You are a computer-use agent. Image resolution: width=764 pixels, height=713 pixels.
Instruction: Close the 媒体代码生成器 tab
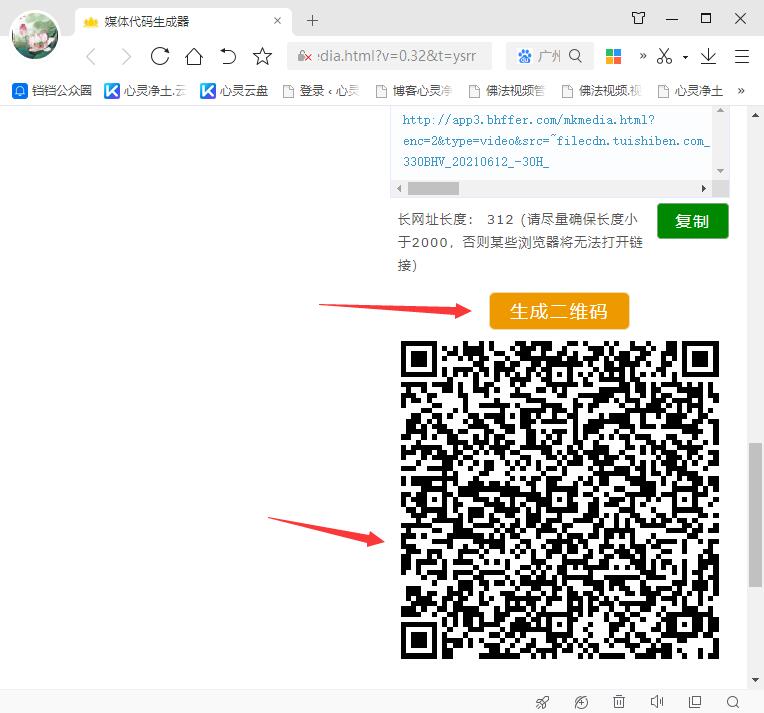[x=277, y=21]
